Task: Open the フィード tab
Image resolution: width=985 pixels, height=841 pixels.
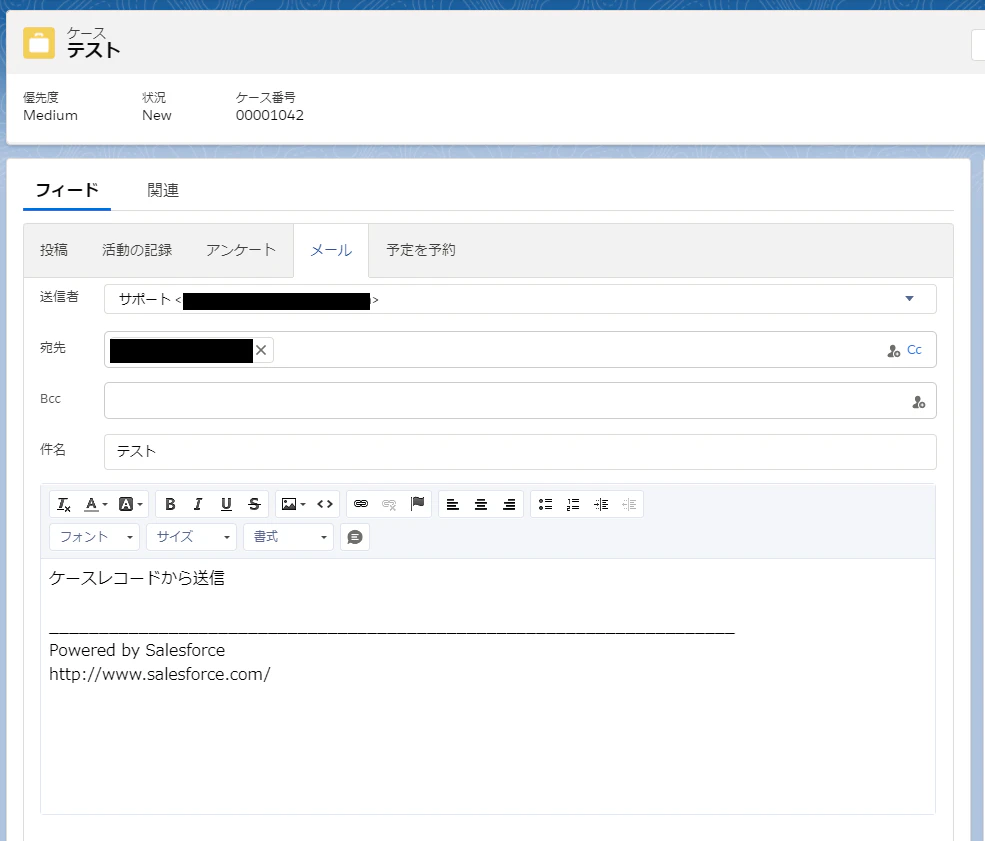Action: [x=67, y=190]
